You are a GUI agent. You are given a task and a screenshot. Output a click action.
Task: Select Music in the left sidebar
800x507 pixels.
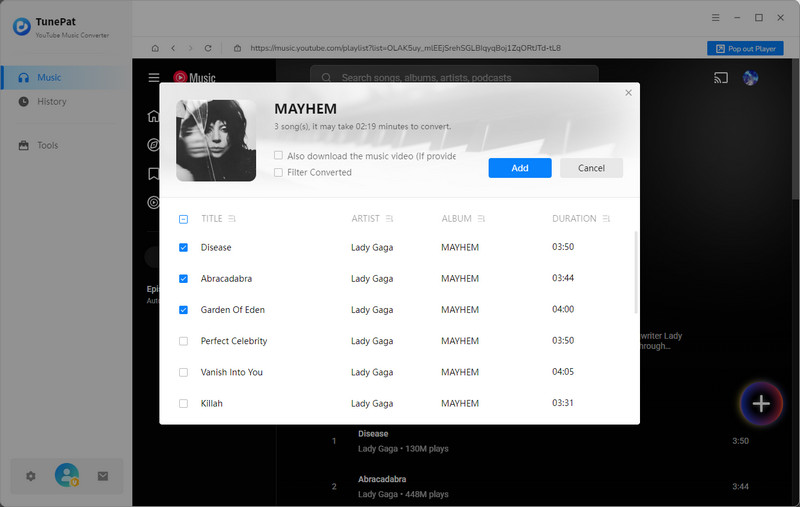66,78
